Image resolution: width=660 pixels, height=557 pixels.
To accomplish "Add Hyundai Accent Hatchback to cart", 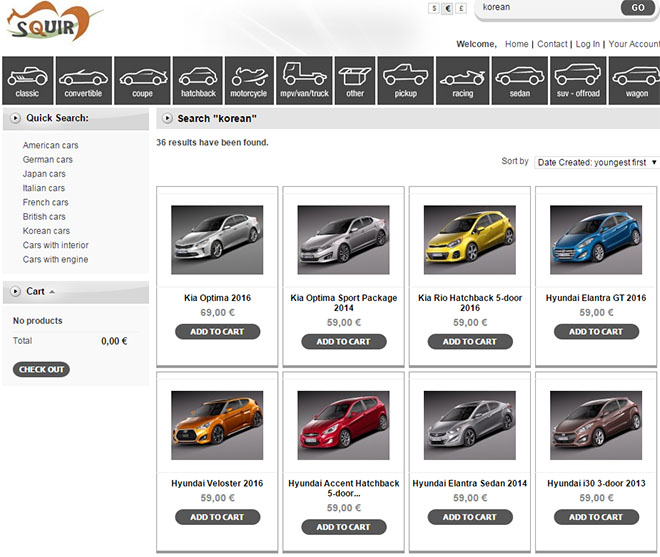I will coord(343,527).
